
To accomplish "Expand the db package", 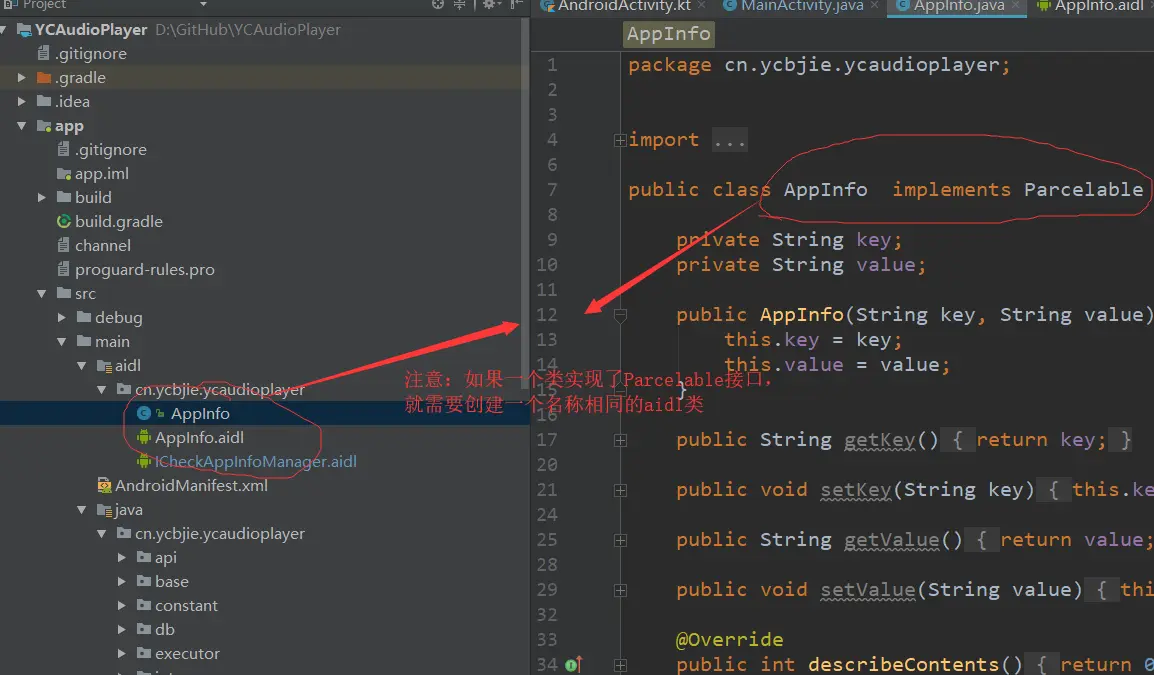I will [x=122, y=629].
